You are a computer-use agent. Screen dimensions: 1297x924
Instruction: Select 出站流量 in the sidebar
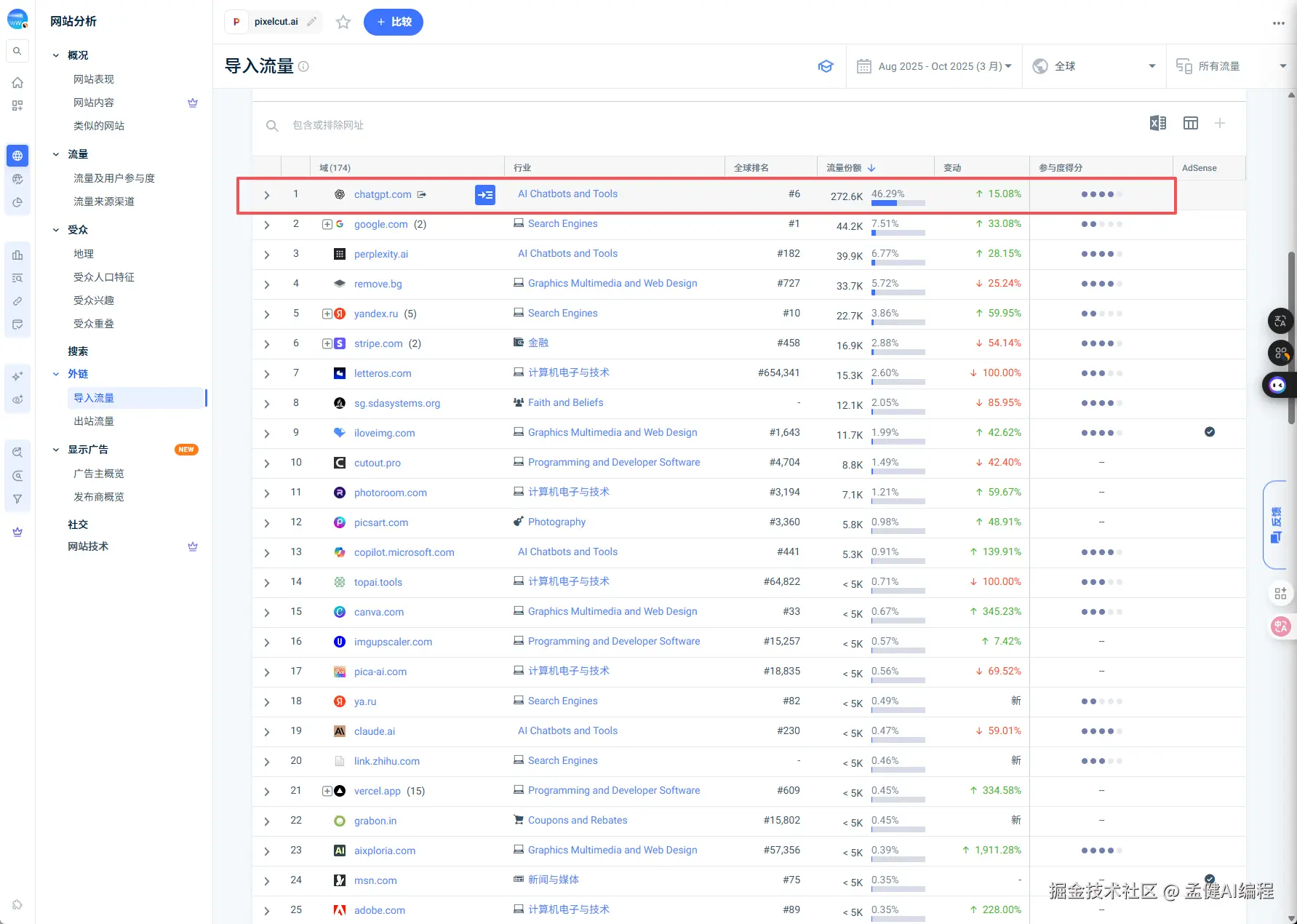[x=94, y=421]
